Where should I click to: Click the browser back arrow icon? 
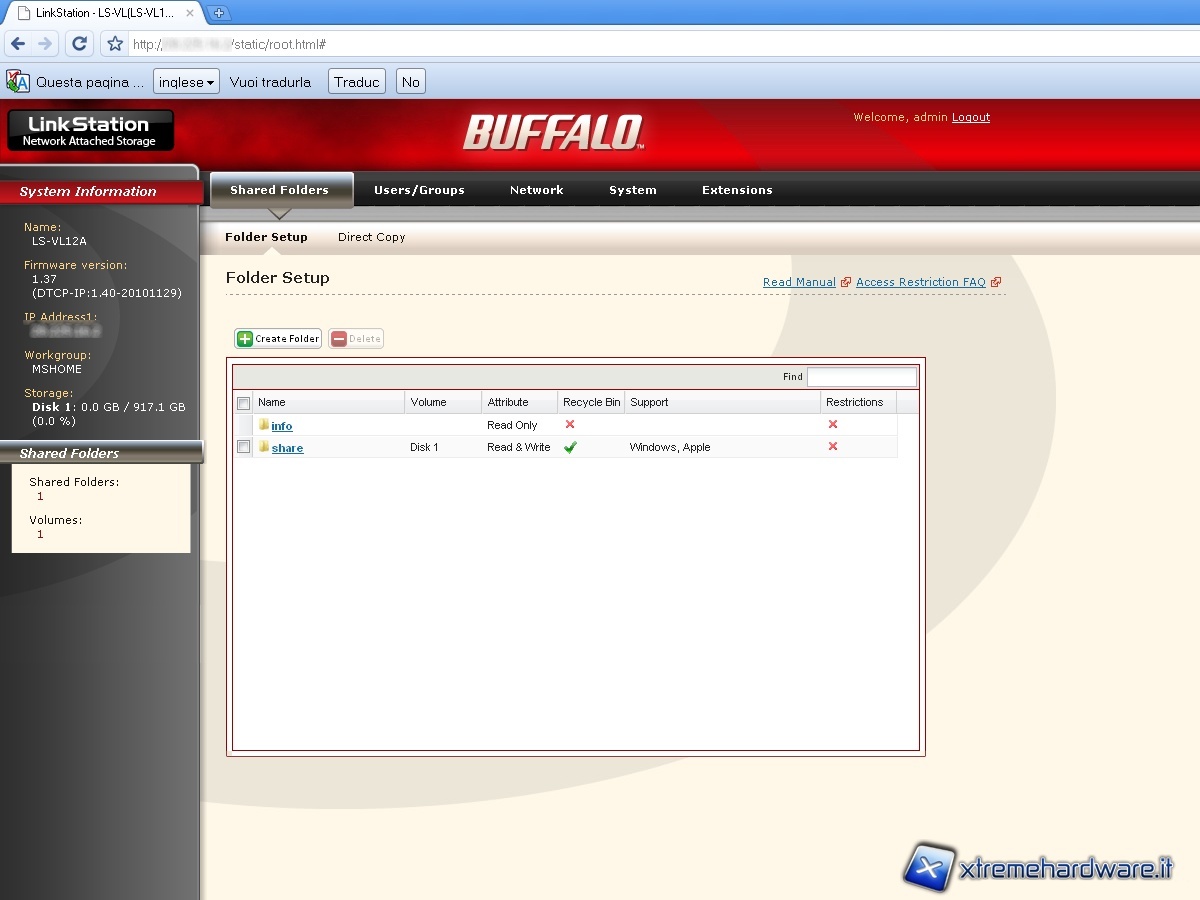coord(18,44)
